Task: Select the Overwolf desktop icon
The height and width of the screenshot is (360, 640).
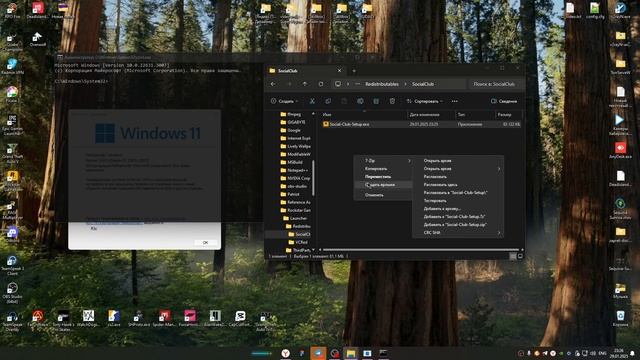Action: coord(38,39)
